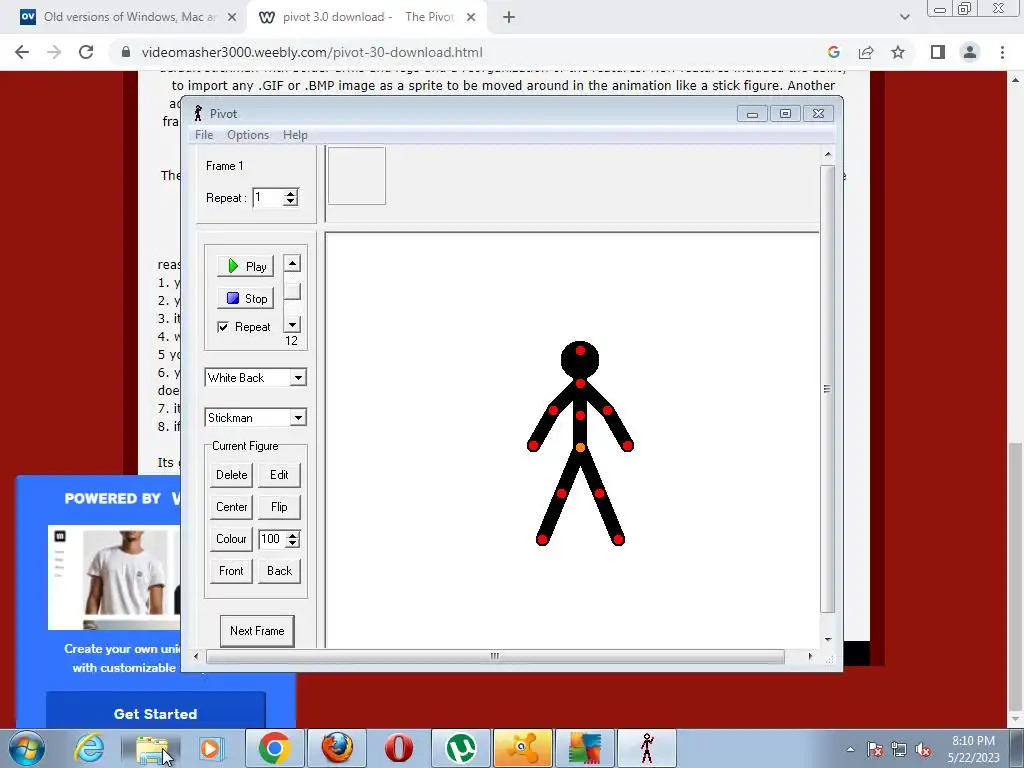Delete the current figure
This screenshot has height=768, width=1024.
coord(231,475)
